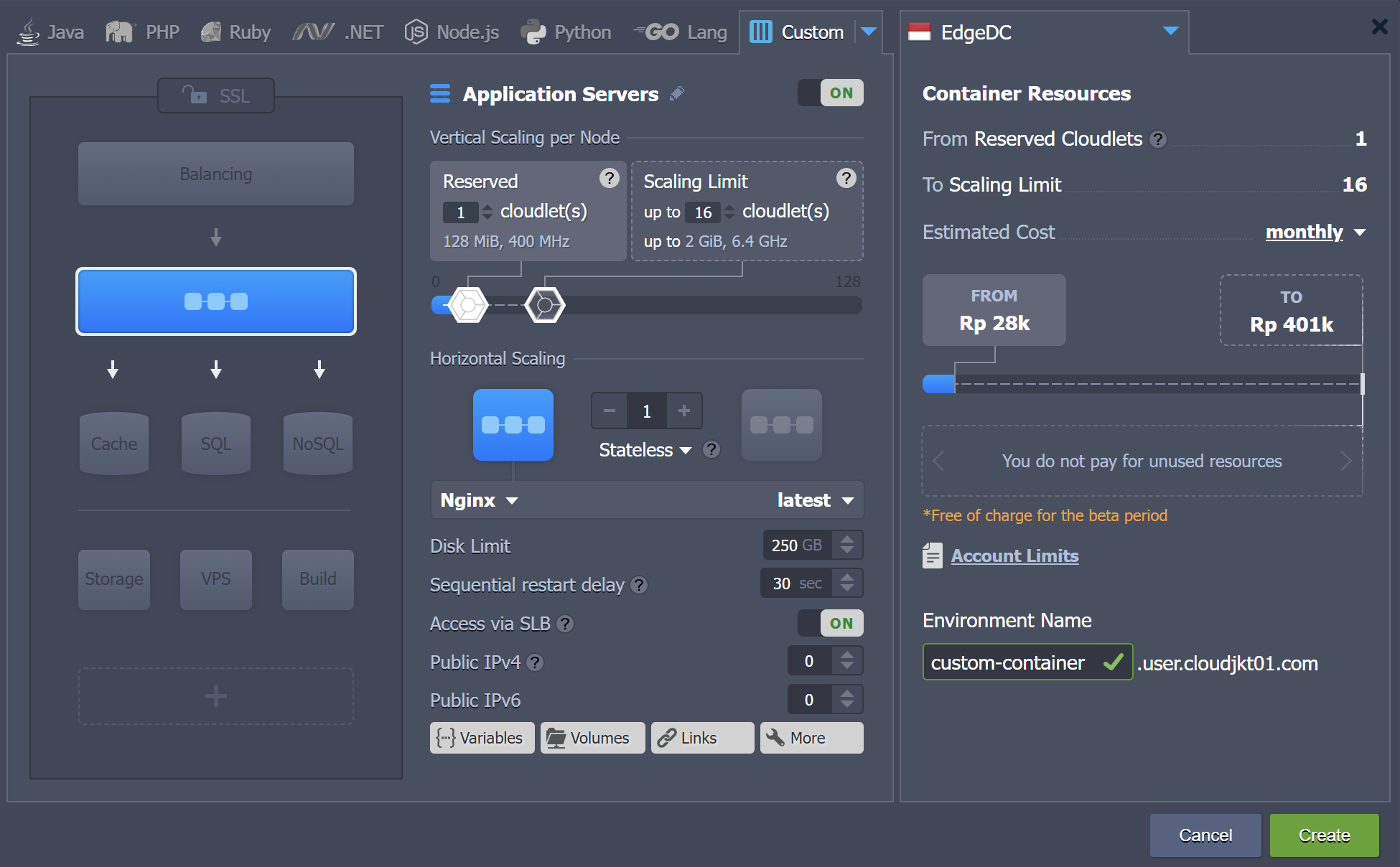The image size is (1400, 867).
Task: Open the GO Lang tab
Action: pos(680,32)
